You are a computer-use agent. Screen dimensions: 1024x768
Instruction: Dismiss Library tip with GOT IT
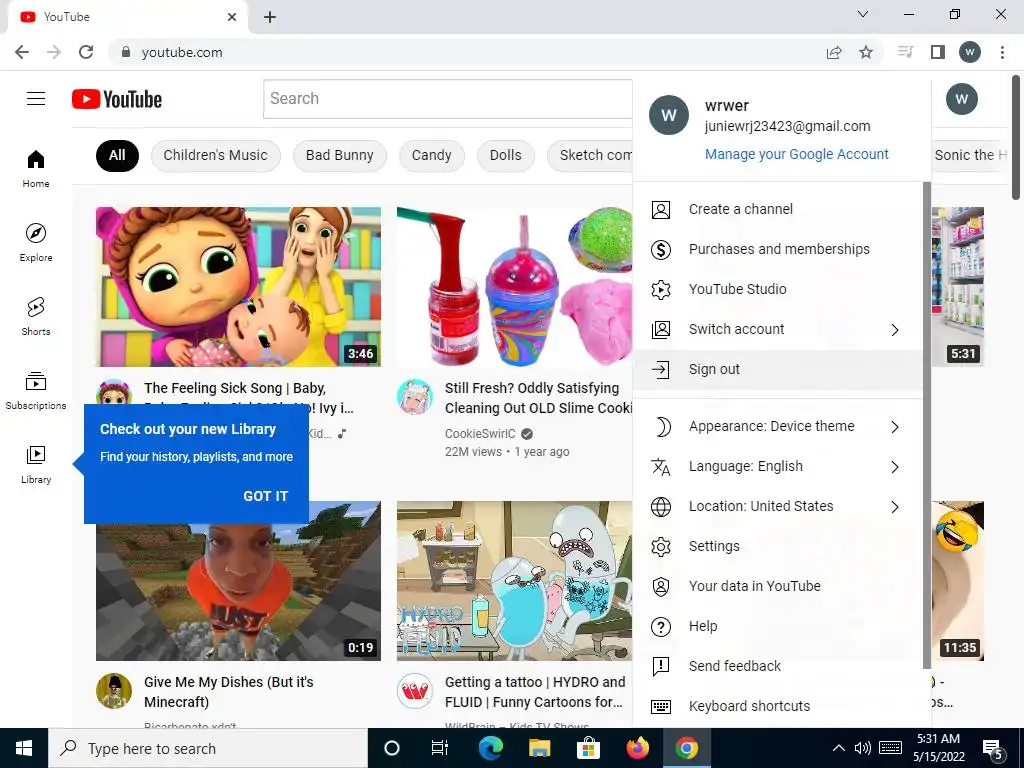[x=265, y=496]
